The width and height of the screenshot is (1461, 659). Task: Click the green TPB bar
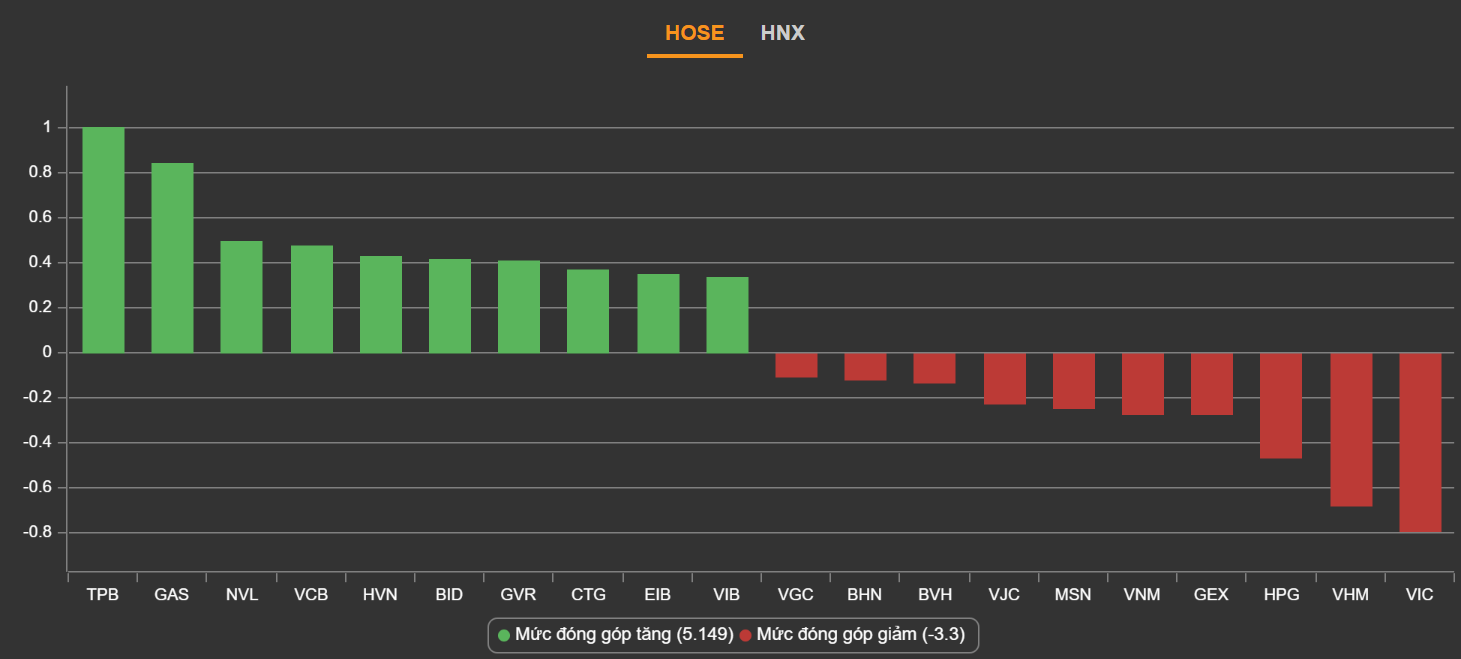[x=103, y=240]
